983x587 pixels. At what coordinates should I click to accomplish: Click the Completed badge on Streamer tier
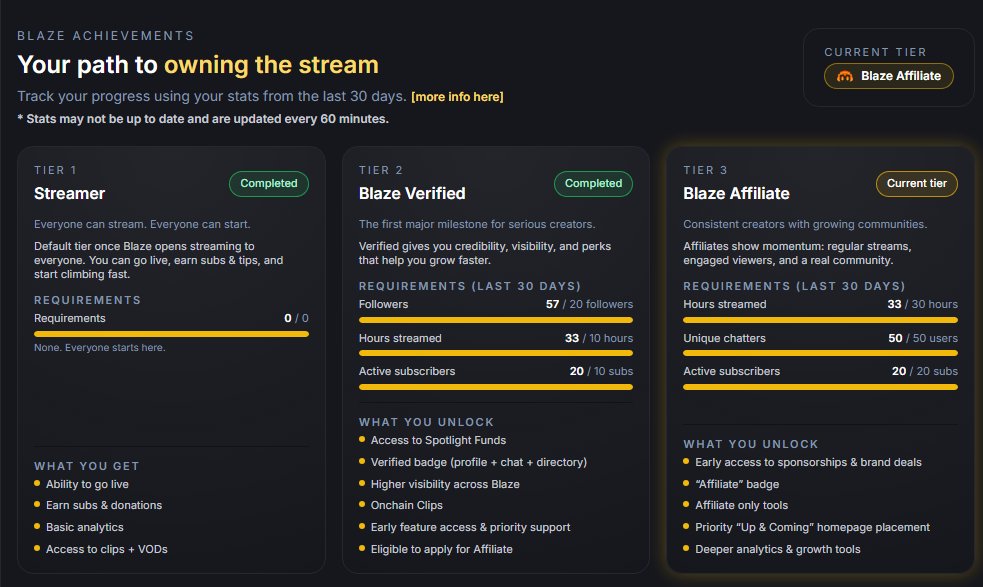coord(268,183)
